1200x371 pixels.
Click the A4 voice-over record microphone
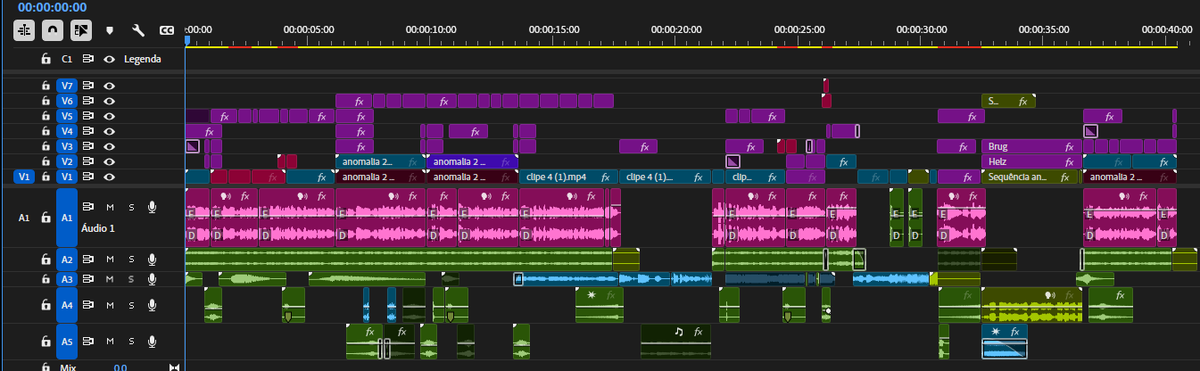(x=152, y=304)
